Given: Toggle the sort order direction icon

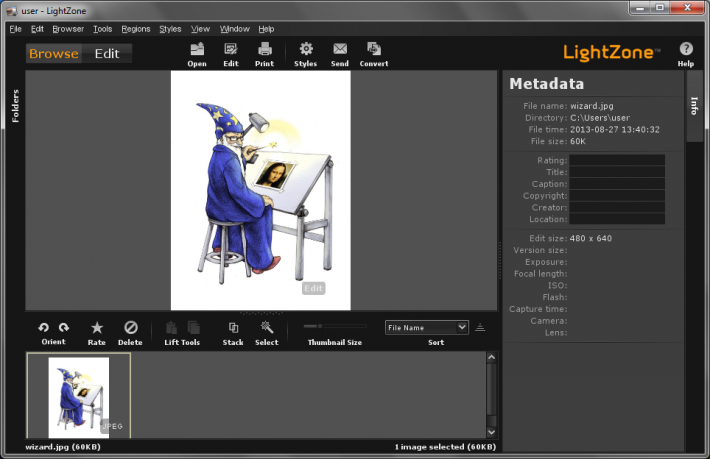Looking at the screenshot, I should click(x=480, y=327).
